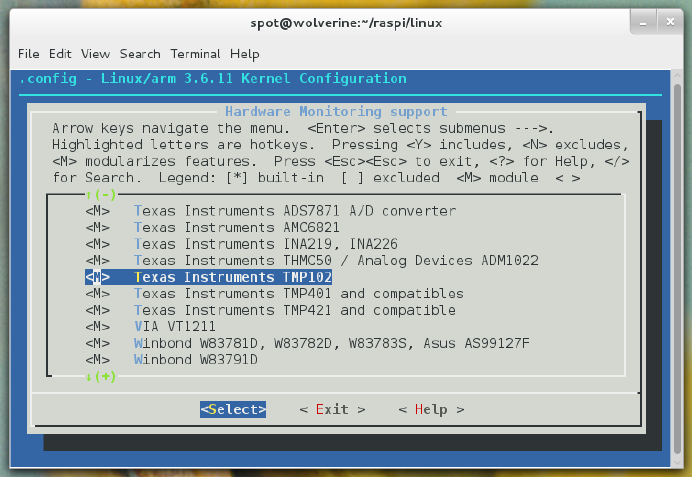Toggle <M> for VIA VT1211

coord(98,327)
